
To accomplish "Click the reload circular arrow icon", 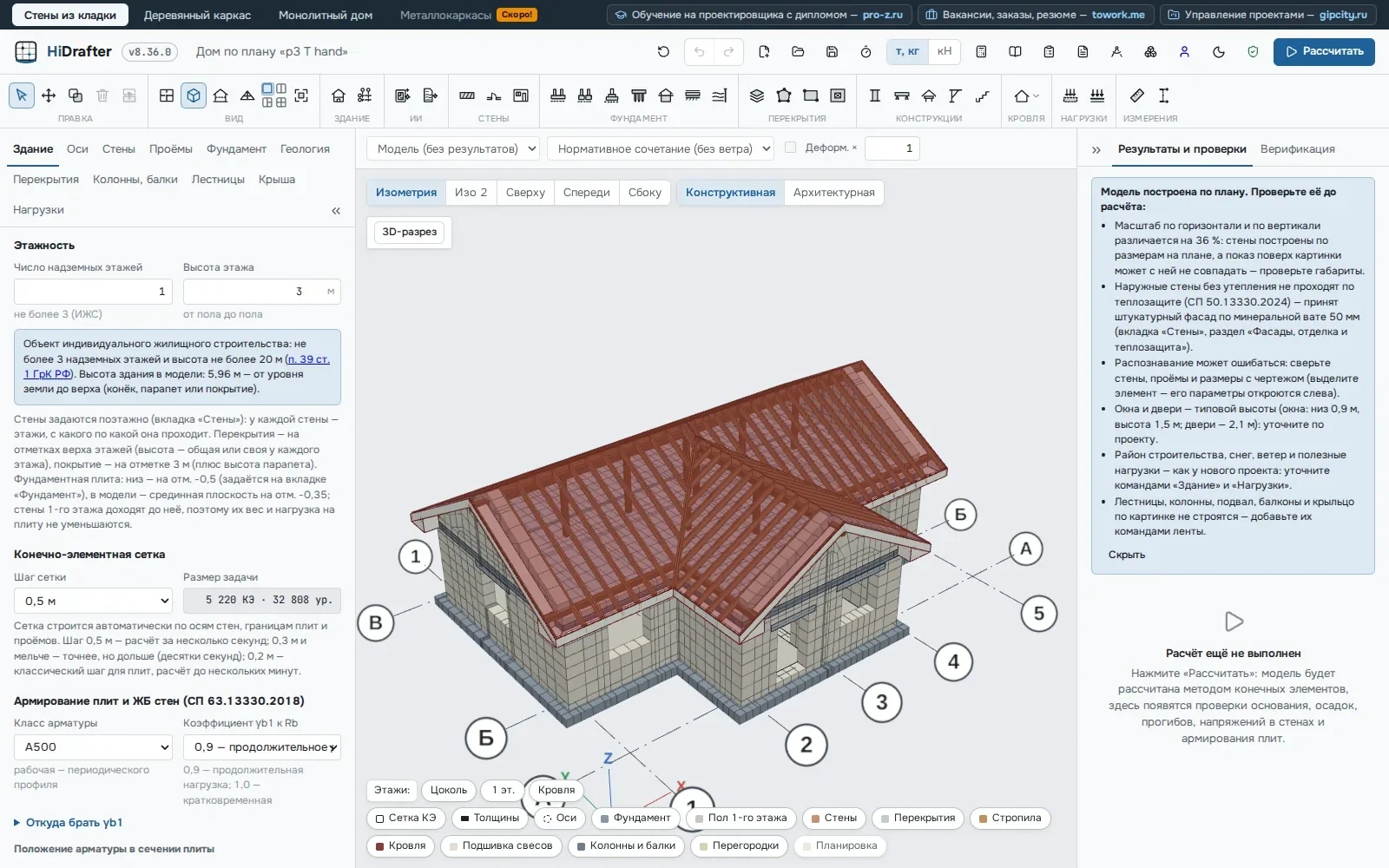I will point(663,52).
